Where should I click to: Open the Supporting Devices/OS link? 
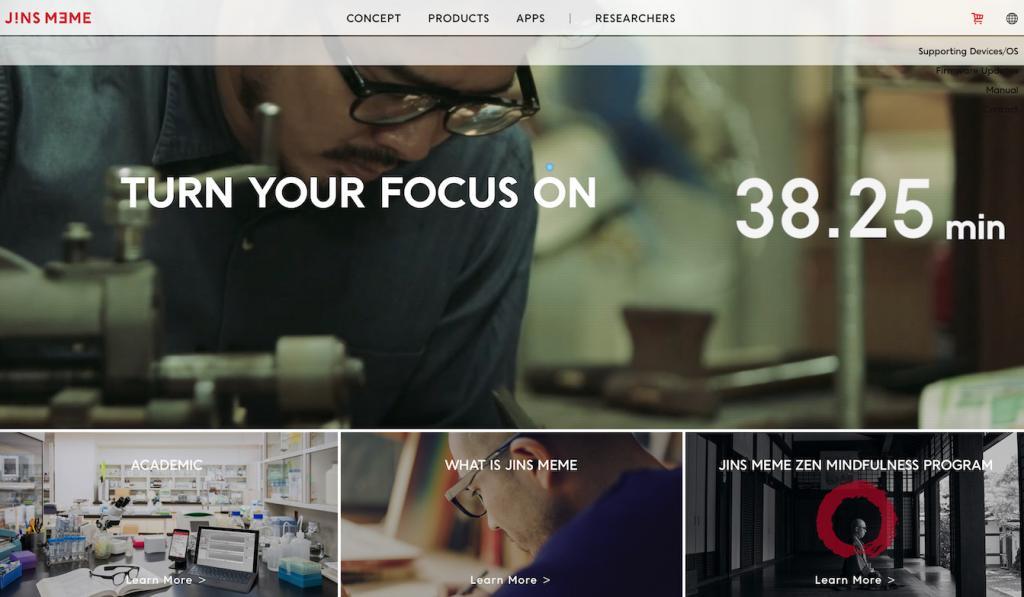(968, 51)
